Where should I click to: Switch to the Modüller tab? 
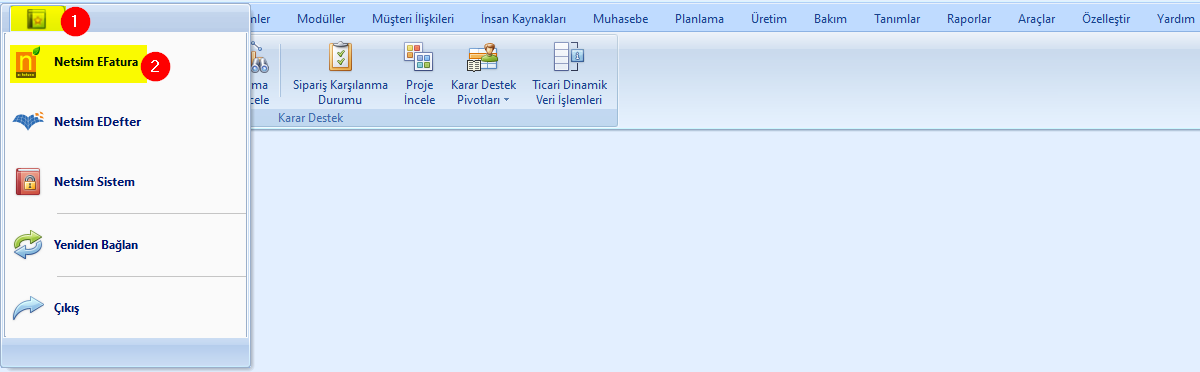[321, 19]
